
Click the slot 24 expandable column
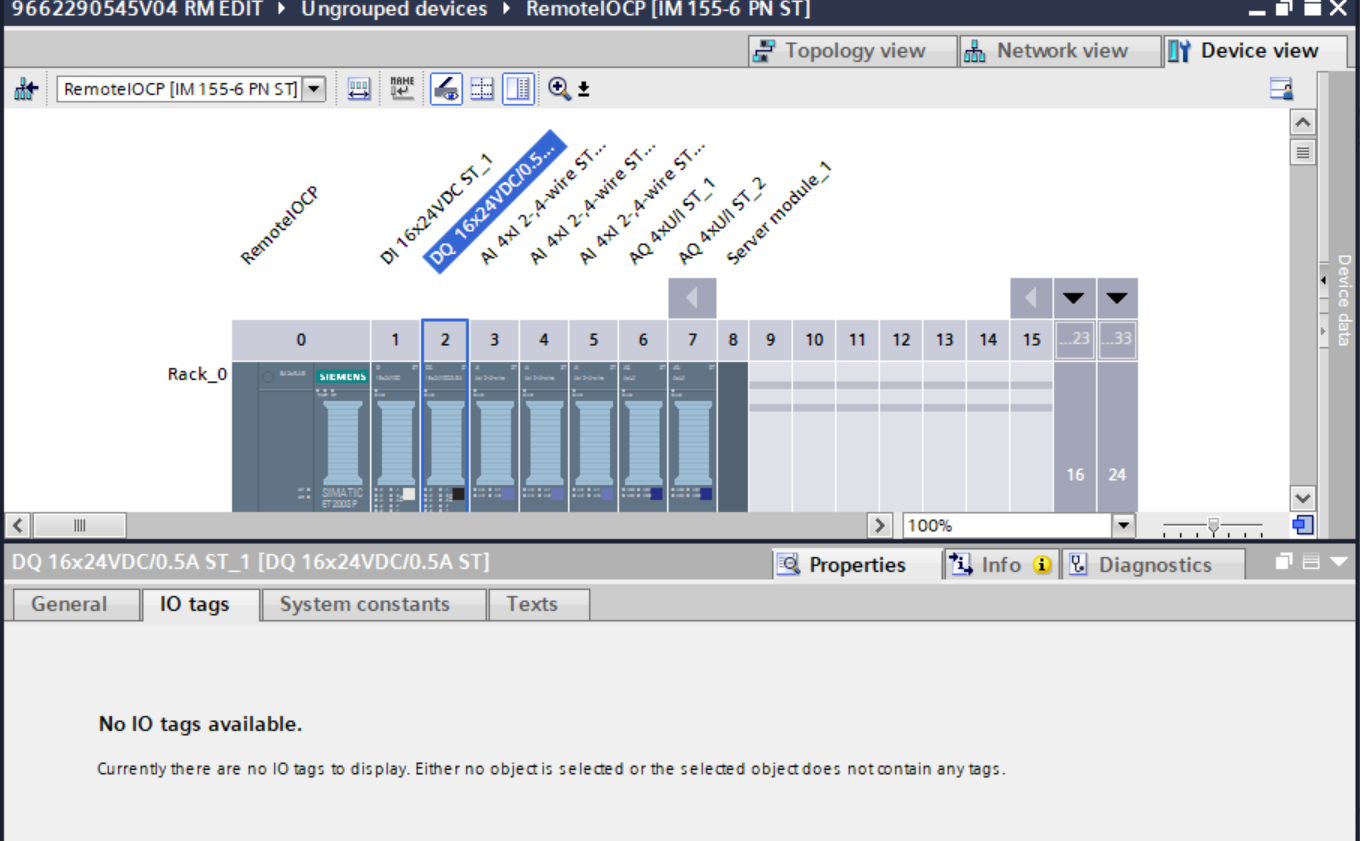tap(1117, 437)
